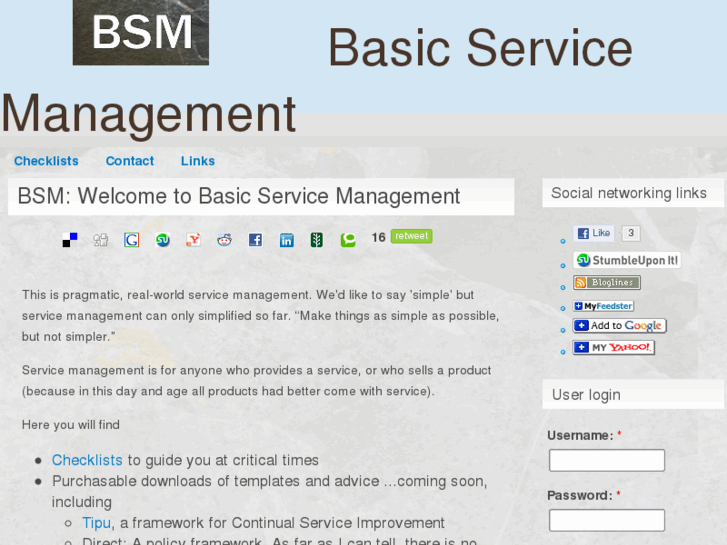Share via the Digg icon
The image size is (727, 545).
pyautogui.click(x=101, y=240)
